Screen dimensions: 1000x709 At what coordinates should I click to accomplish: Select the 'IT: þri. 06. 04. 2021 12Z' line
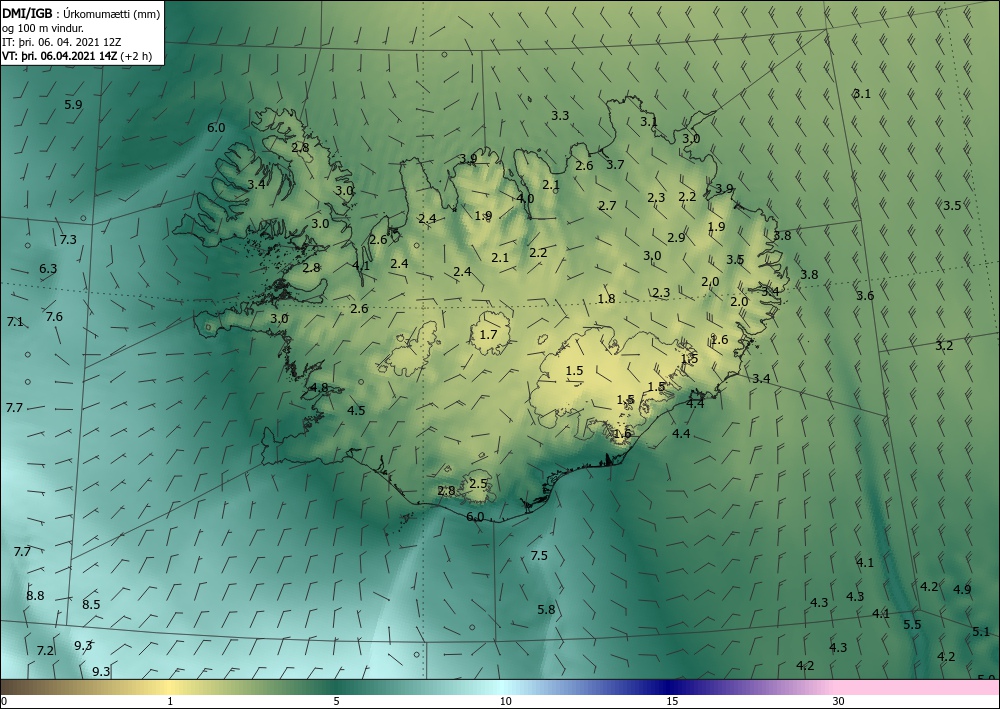pos(61,42)
